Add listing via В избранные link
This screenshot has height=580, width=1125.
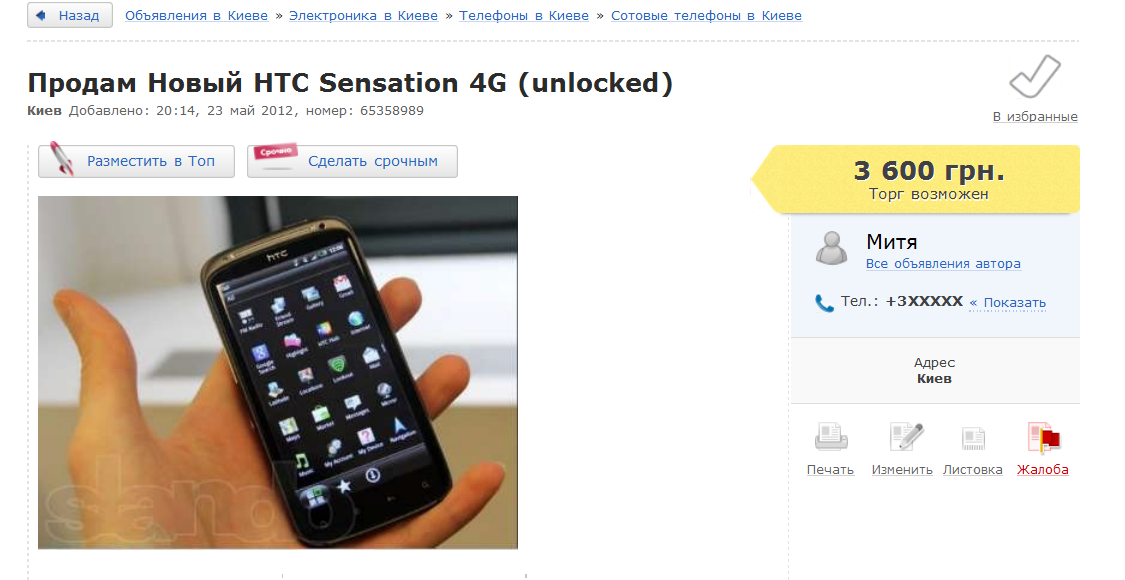click(1035, 116)
